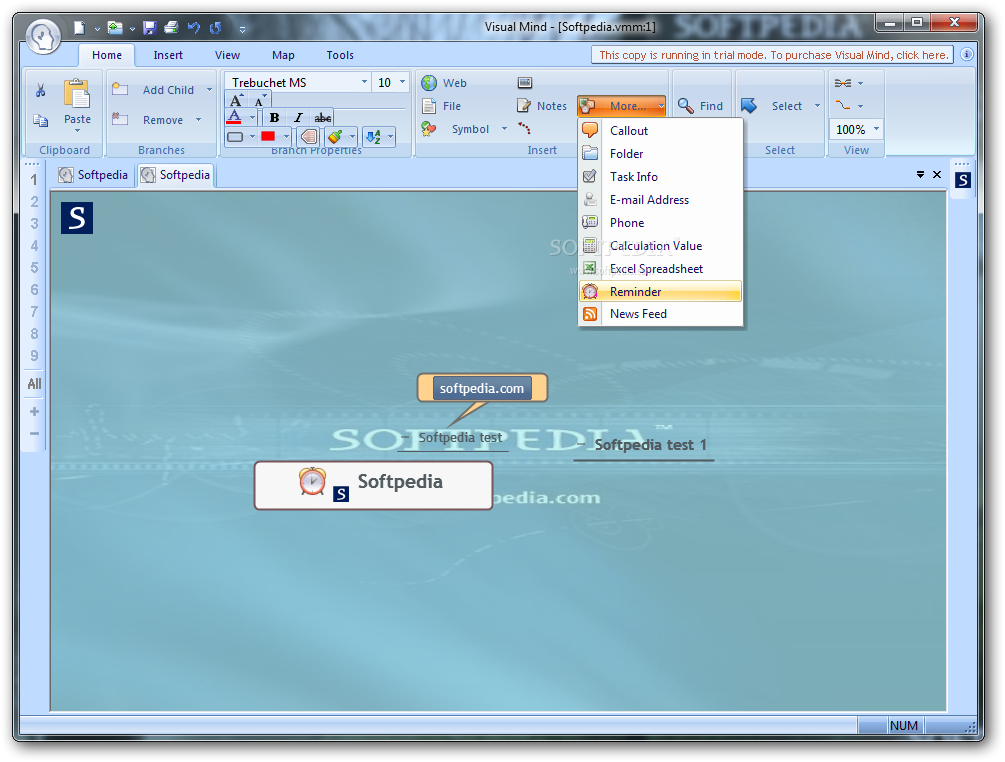Show level 3 using sidebar number 3
Screen dimensions: 1005x762
click(x=35, y=224)
